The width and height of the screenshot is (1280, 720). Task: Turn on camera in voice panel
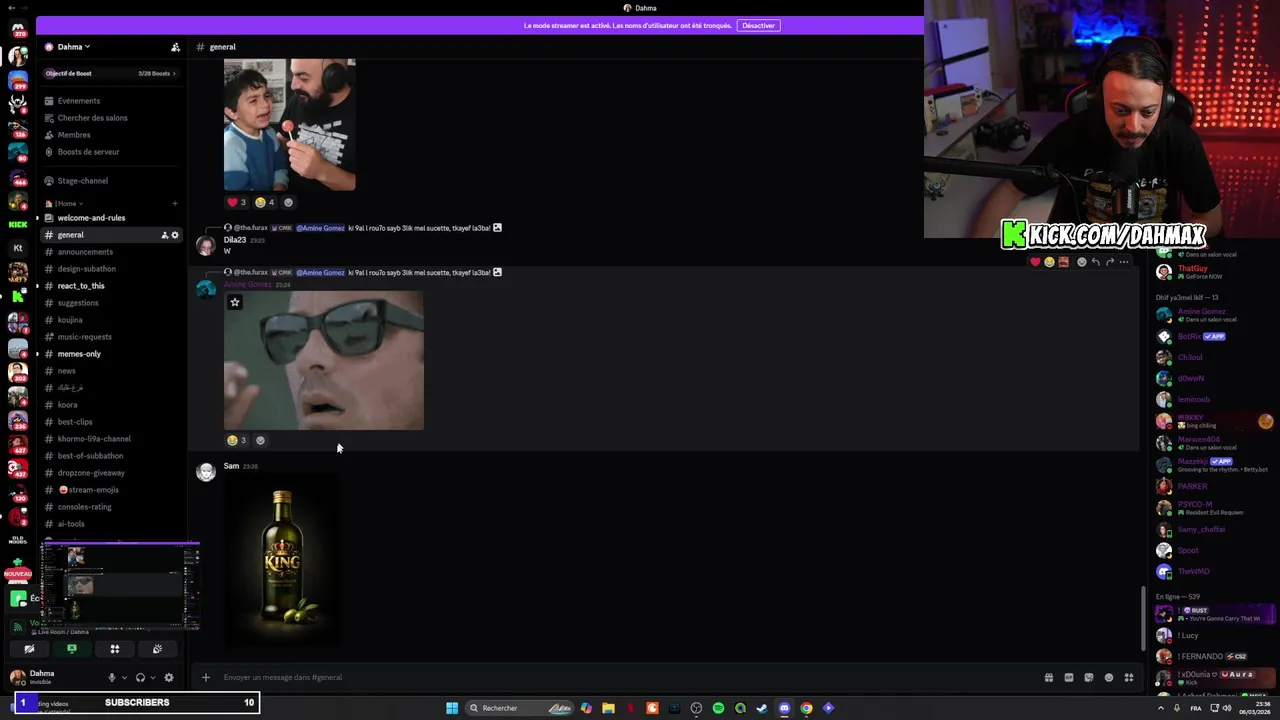(29, 649)
